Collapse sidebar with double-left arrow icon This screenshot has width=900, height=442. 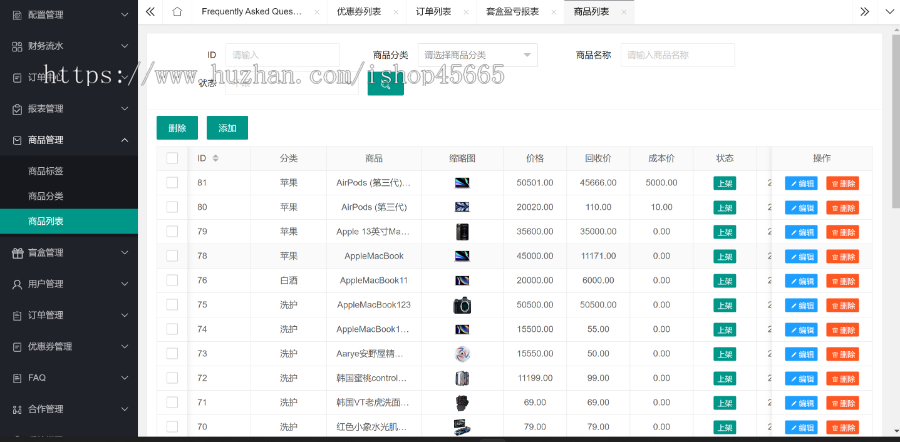pyautogui.click(x=150, y=11)
